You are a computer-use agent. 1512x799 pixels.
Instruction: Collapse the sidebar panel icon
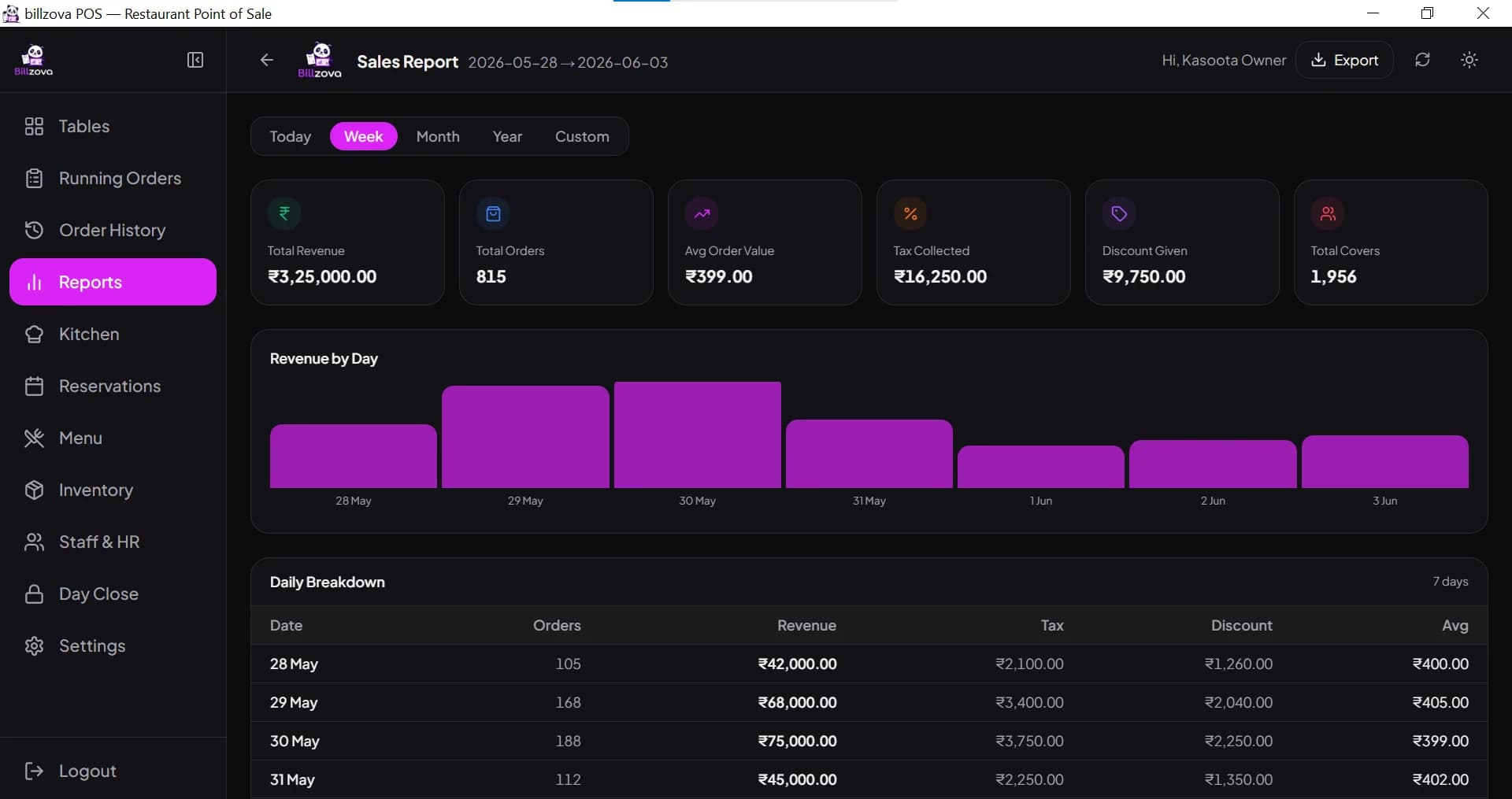coord(195,61)
